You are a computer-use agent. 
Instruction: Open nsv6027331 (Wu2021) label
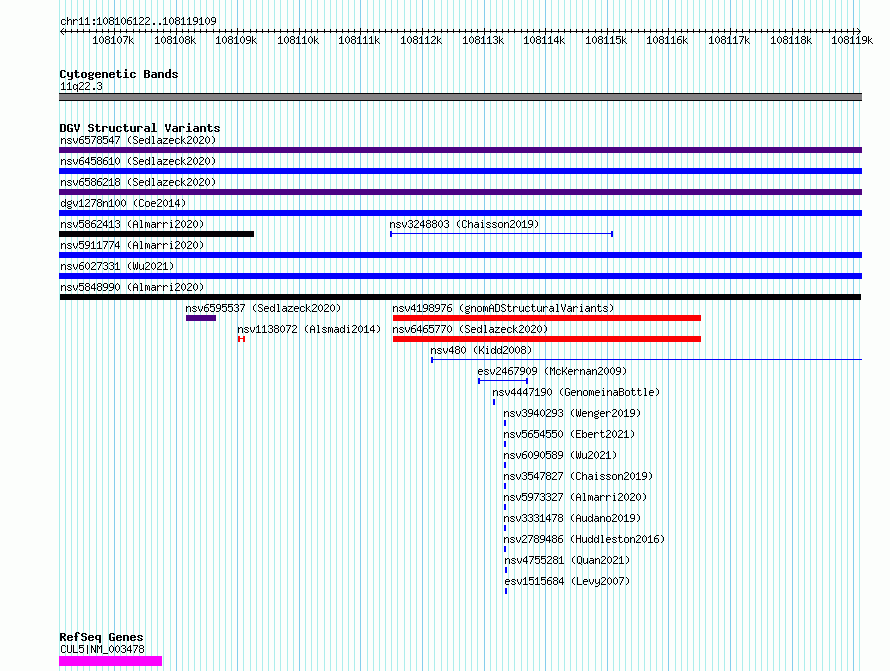point(117,266)
